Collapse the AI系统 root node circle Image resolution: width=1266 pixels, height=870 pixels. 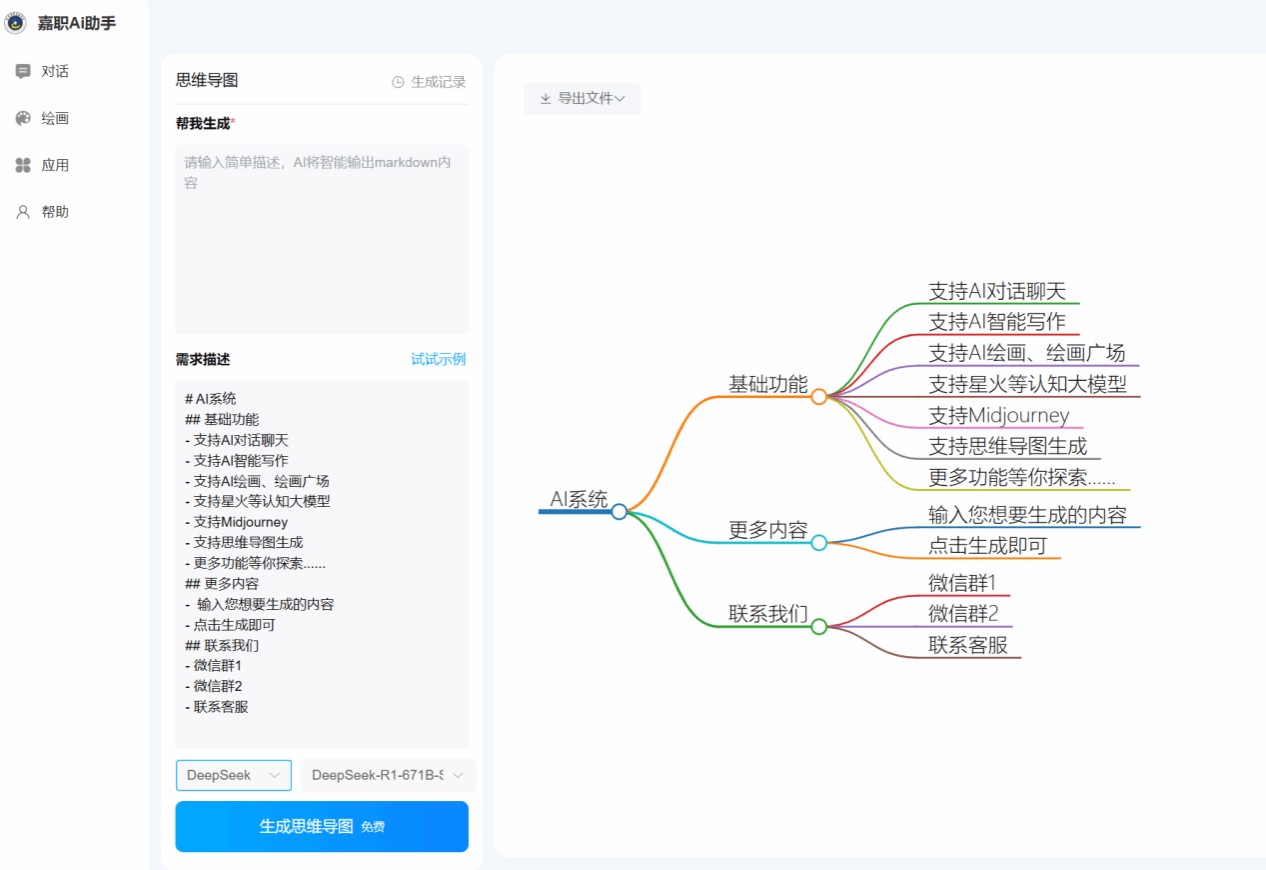[x=619, y=512]
